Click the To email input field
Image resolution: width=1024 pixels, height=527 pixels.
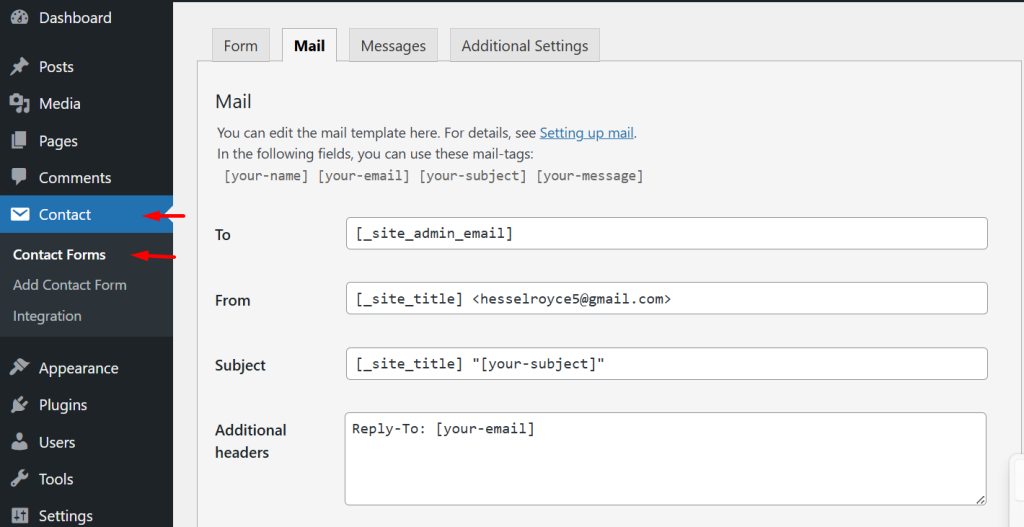point(666,233)
